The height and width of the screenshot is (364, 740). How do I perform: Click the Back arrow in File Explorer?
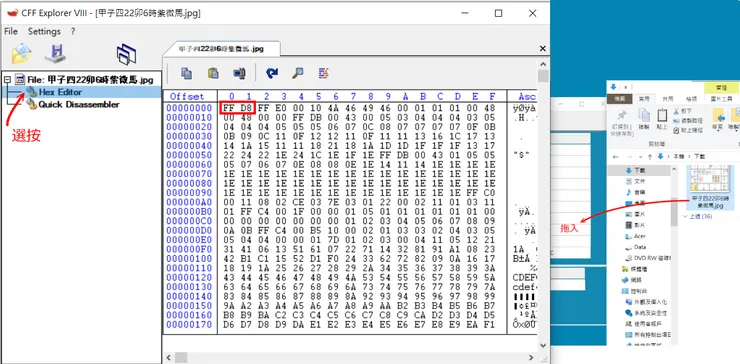pos(615,156)
